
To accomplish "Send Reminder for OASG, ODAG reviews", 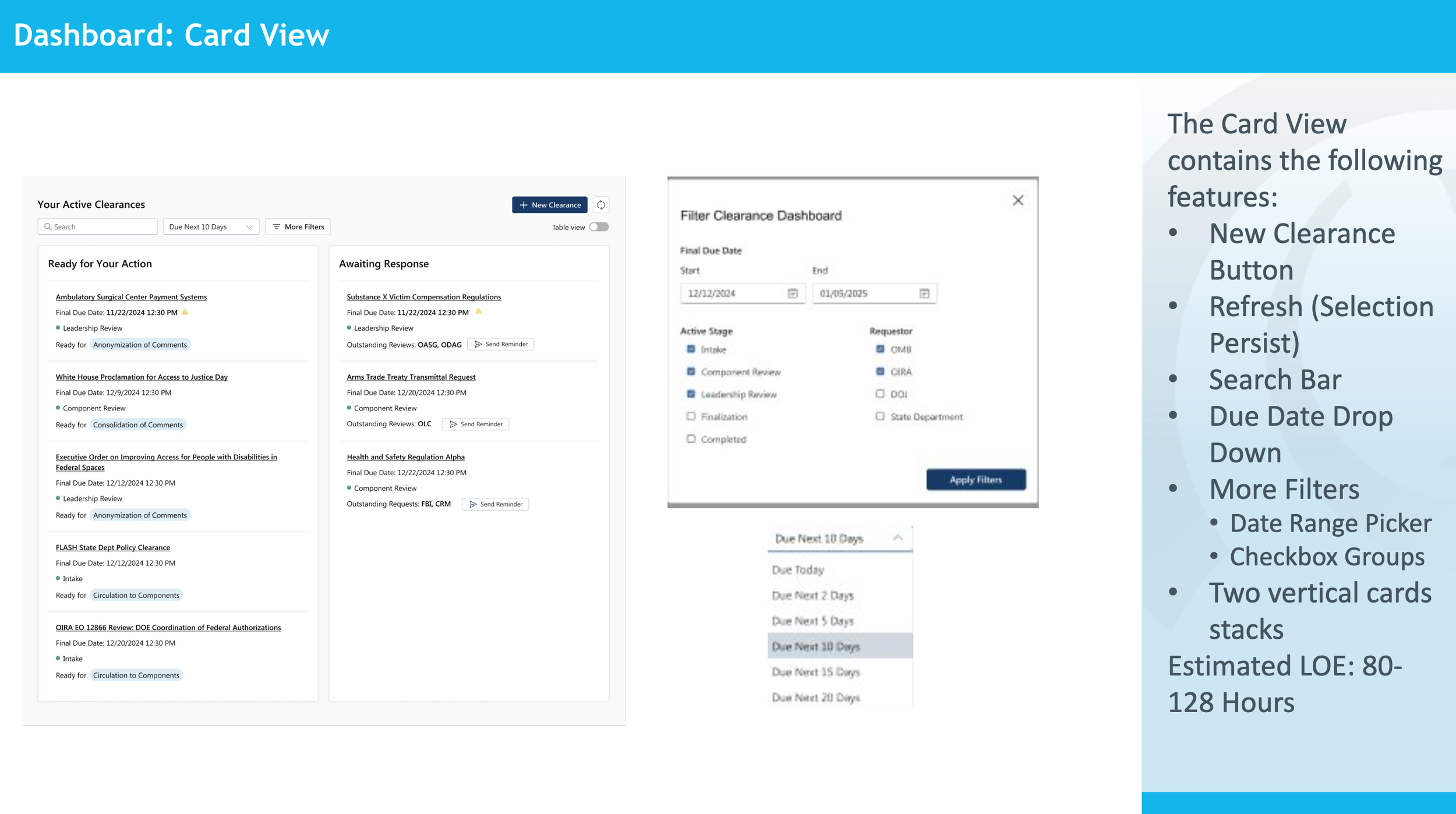I will pos(500,345).
